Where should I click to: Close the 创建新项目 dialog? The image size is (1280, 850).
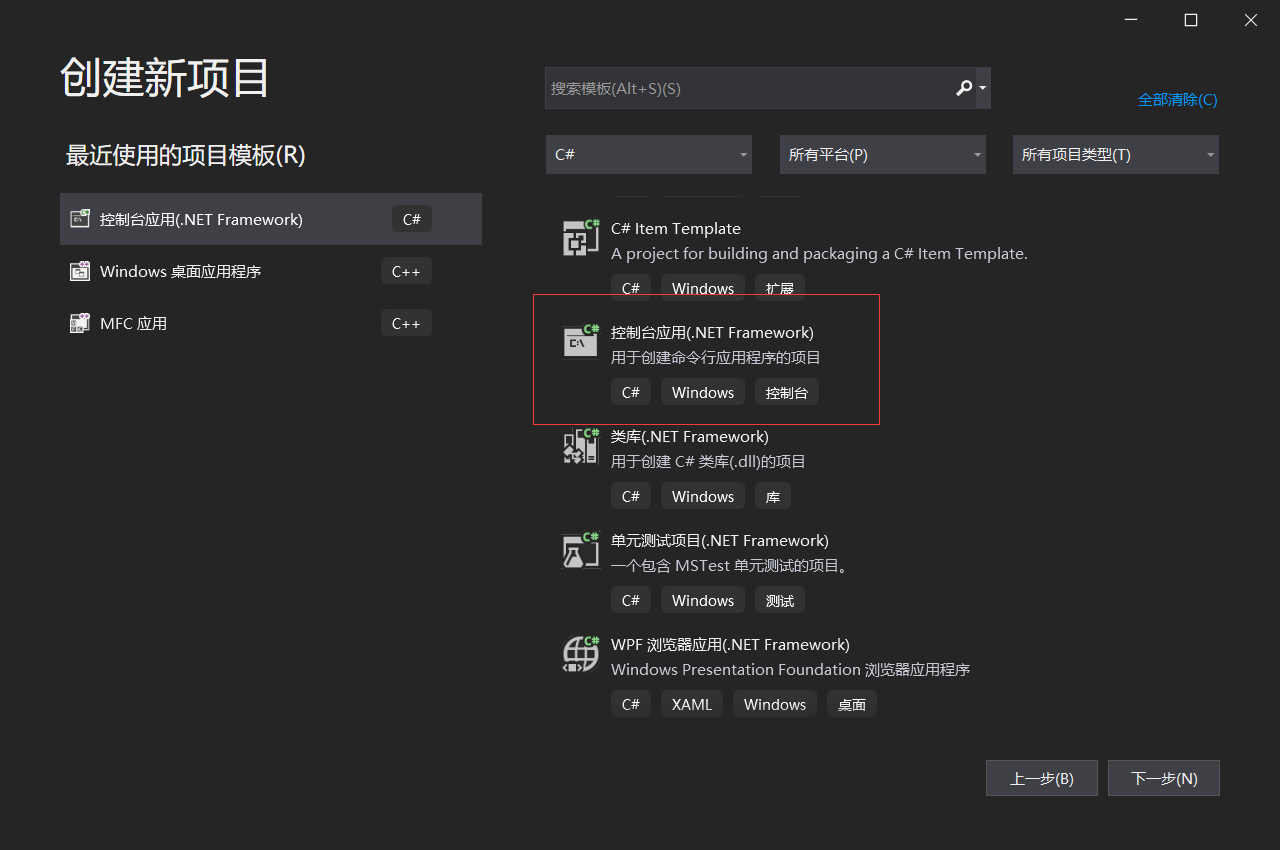click(x=1251, y=19)
